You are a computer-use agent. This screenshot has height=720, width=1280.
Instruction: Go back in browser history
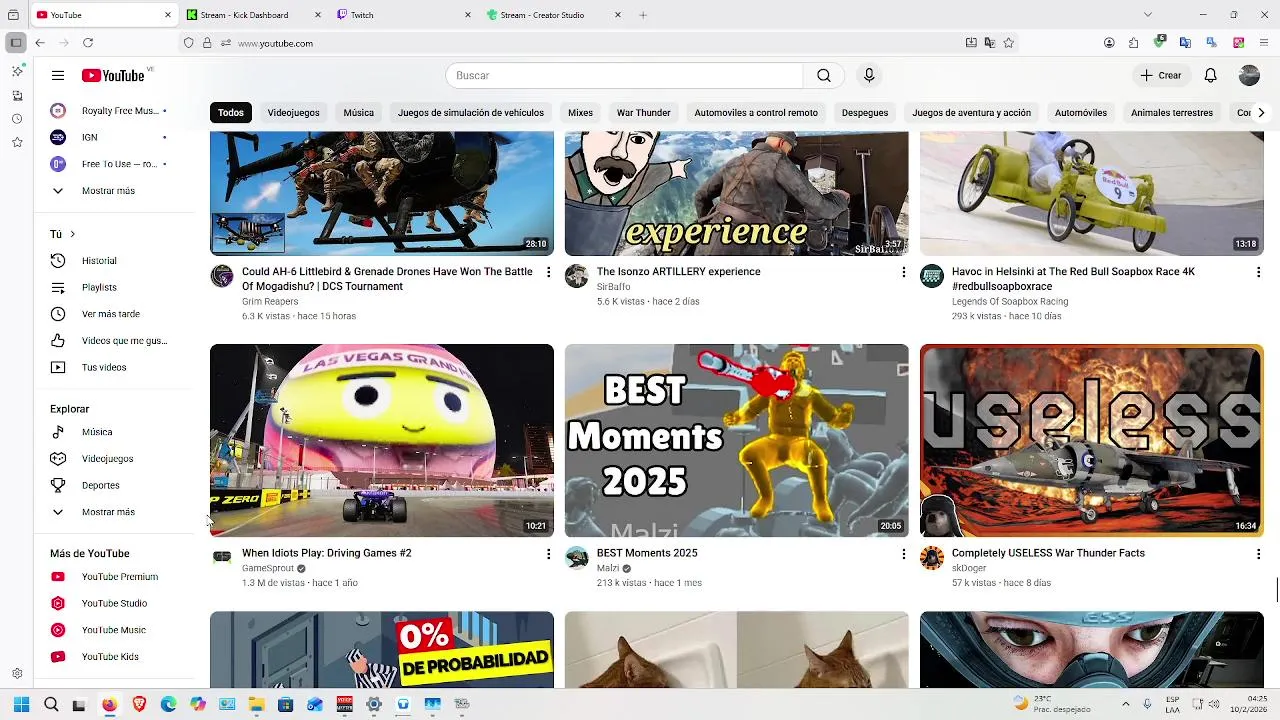[x=40, y=43]
